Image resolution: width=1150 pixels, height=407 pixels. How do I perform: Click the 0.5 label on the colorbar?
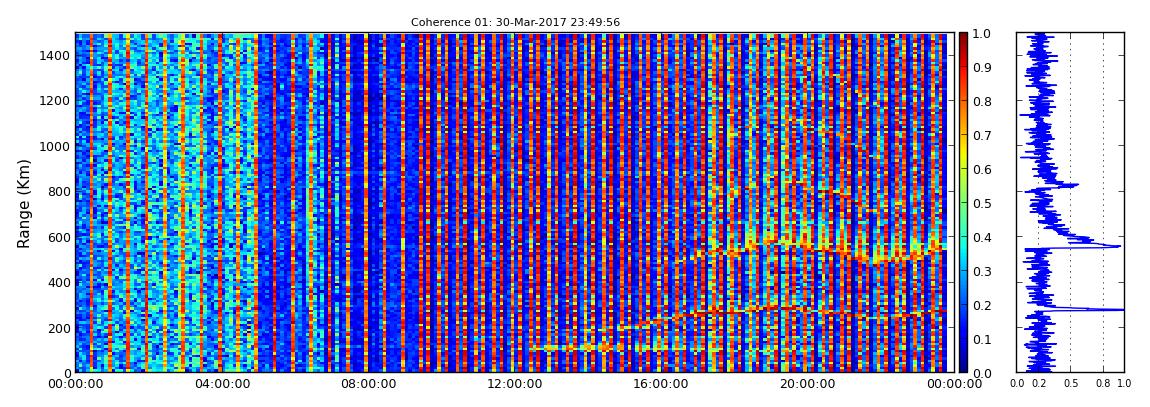point(981,203)
